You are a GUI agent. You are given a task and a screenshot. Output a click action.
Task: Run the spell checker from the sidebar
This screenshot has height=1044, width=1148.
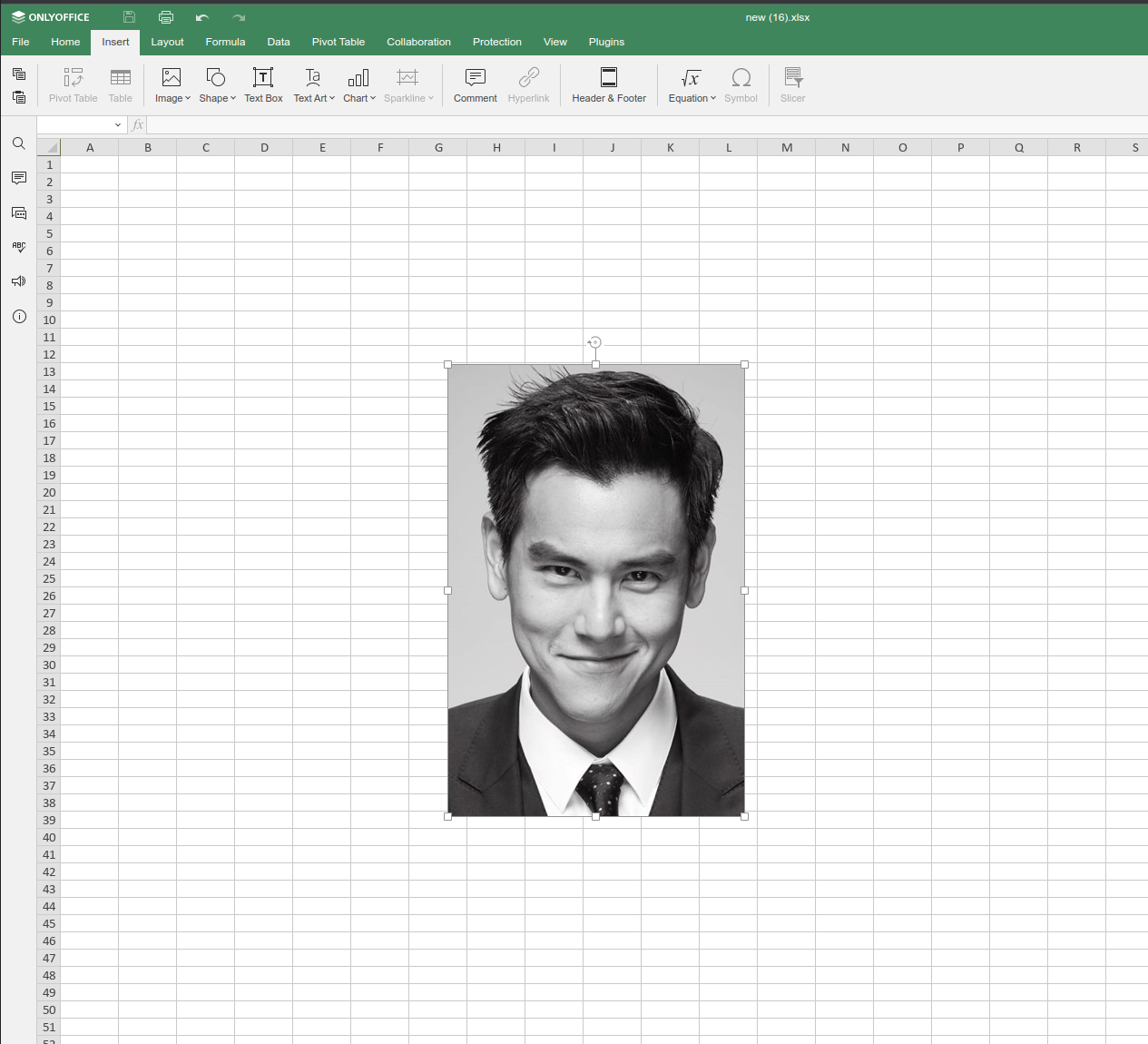19,246
